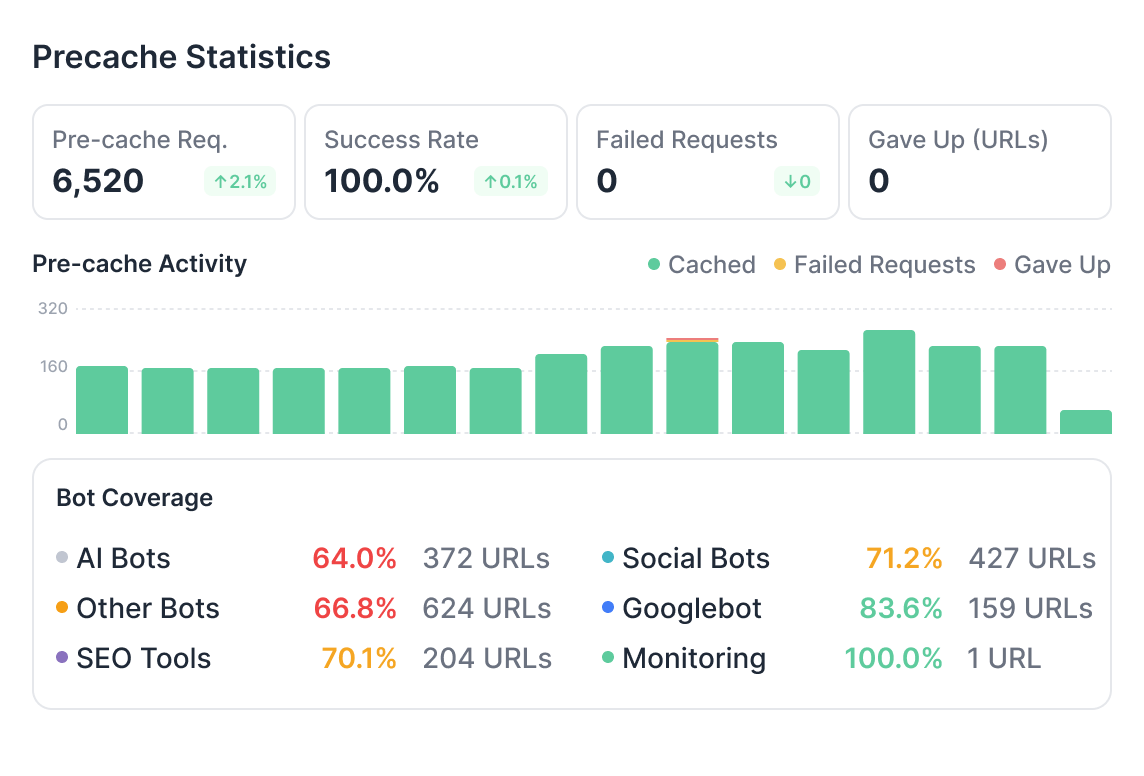Click the green Cached legend dot
The width and height of the screenshot is (1144, 776).
click(654, 264)
